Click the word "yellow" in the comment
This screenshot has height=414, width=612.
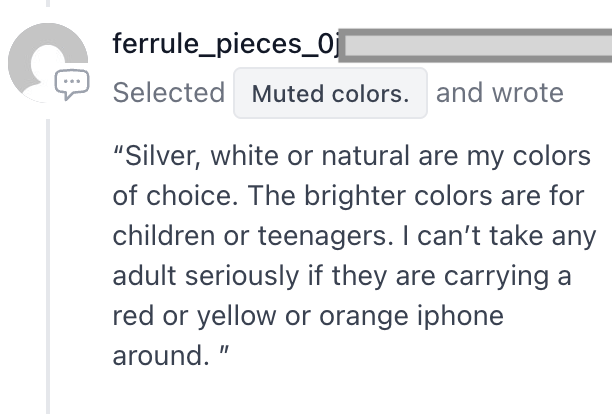point(237,316)
